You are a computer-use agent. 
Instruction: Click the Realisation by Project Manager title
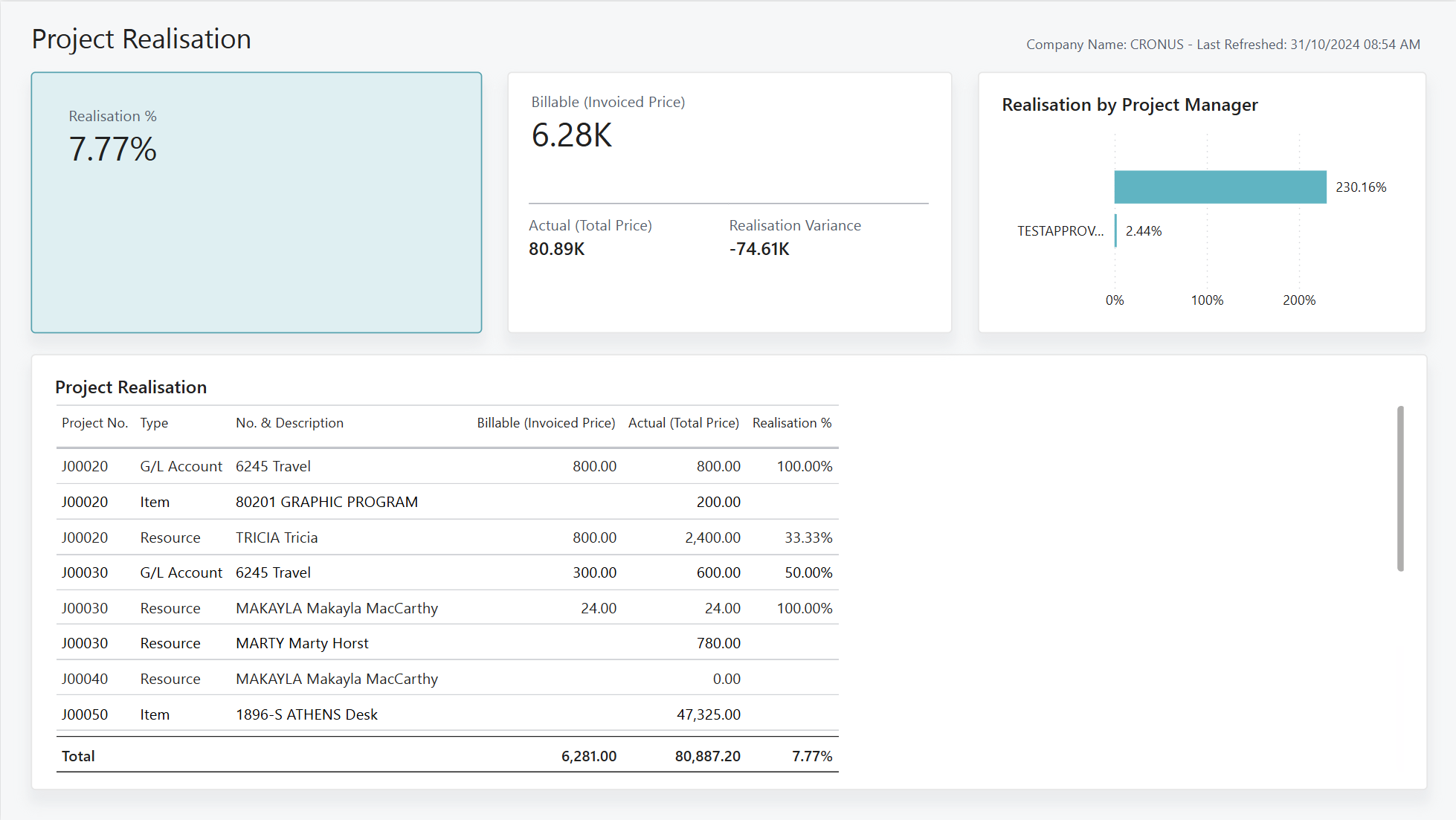coord(1130,105)
